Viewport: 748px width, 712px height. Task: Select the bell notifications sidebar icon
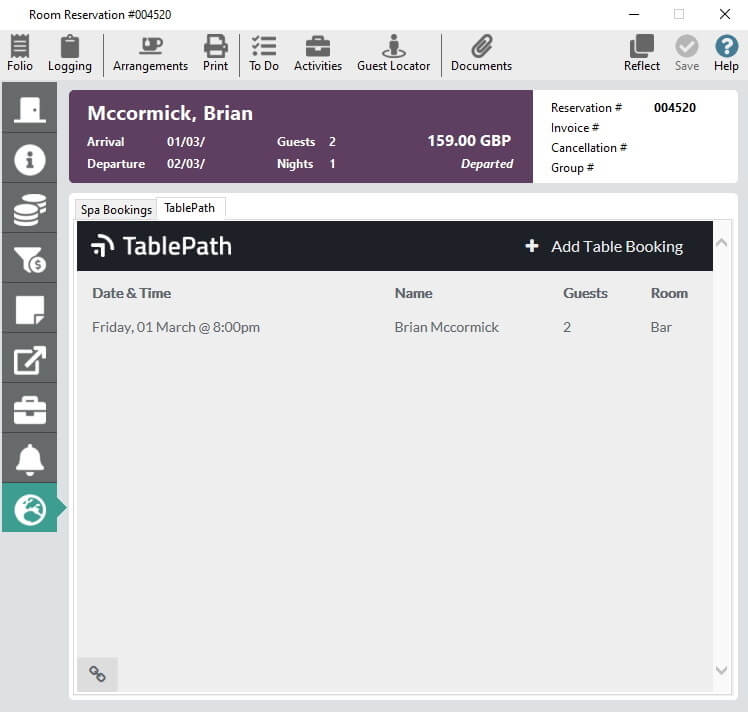(x=30, y=459)
